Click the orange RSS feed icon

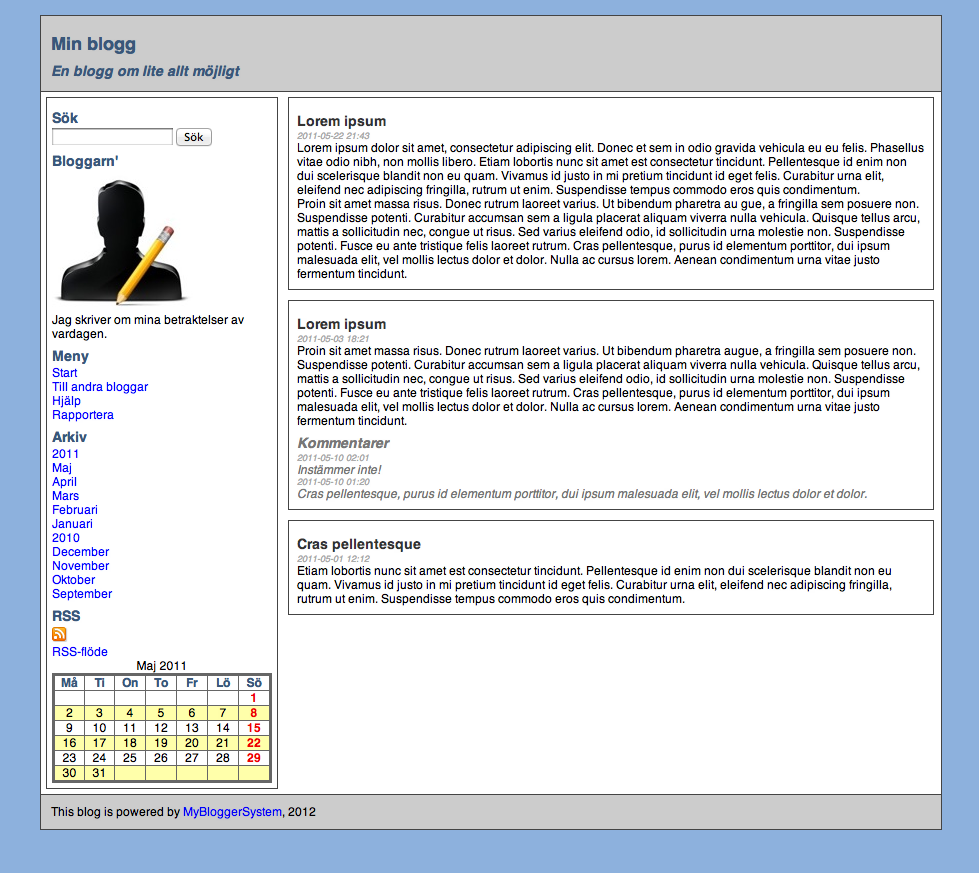coord(59,634)
